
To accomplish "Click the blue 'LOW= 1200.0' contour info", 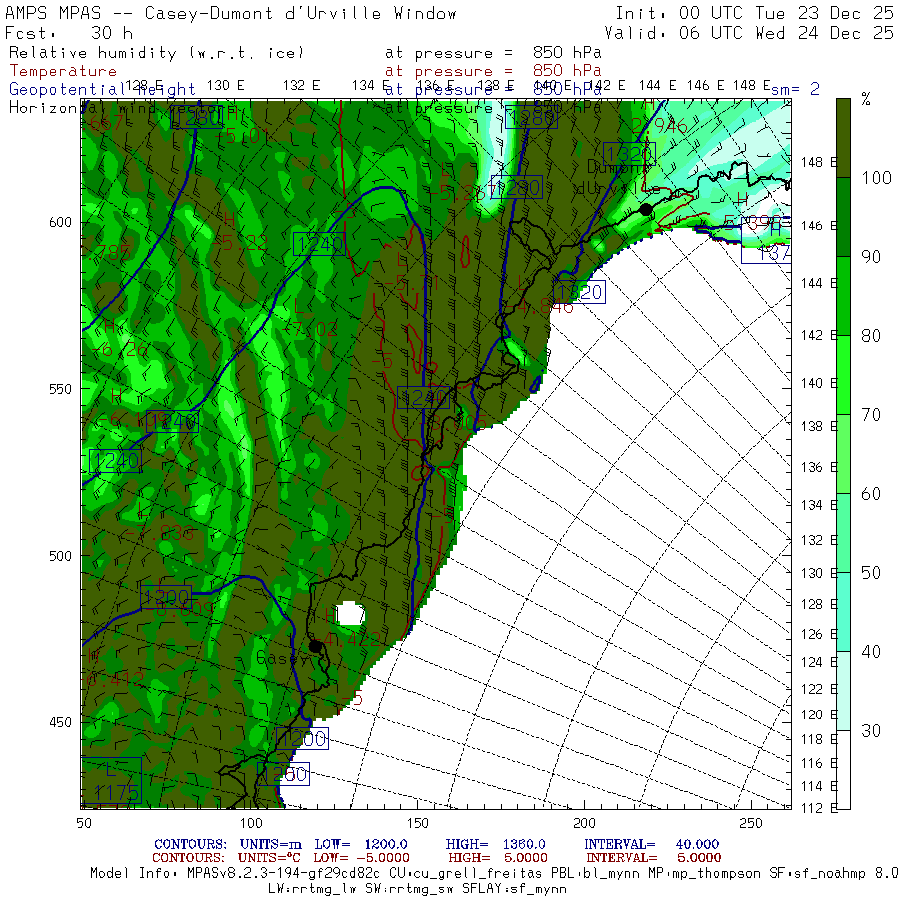I will tap(361, 844).
